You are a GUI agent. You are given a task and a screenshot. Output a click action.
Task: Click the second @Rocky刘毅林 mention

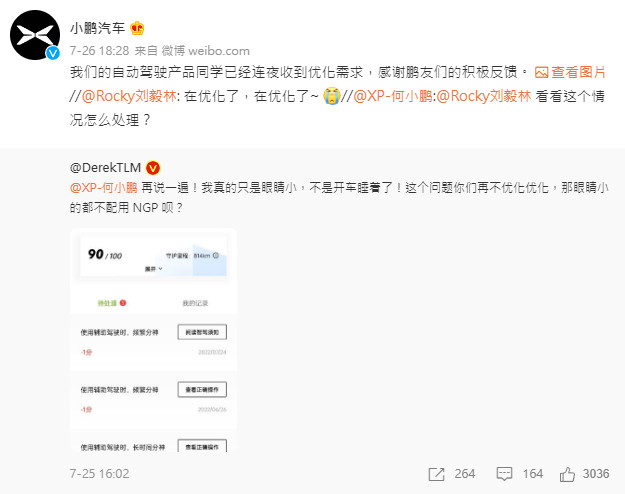[x=484, y=96]
